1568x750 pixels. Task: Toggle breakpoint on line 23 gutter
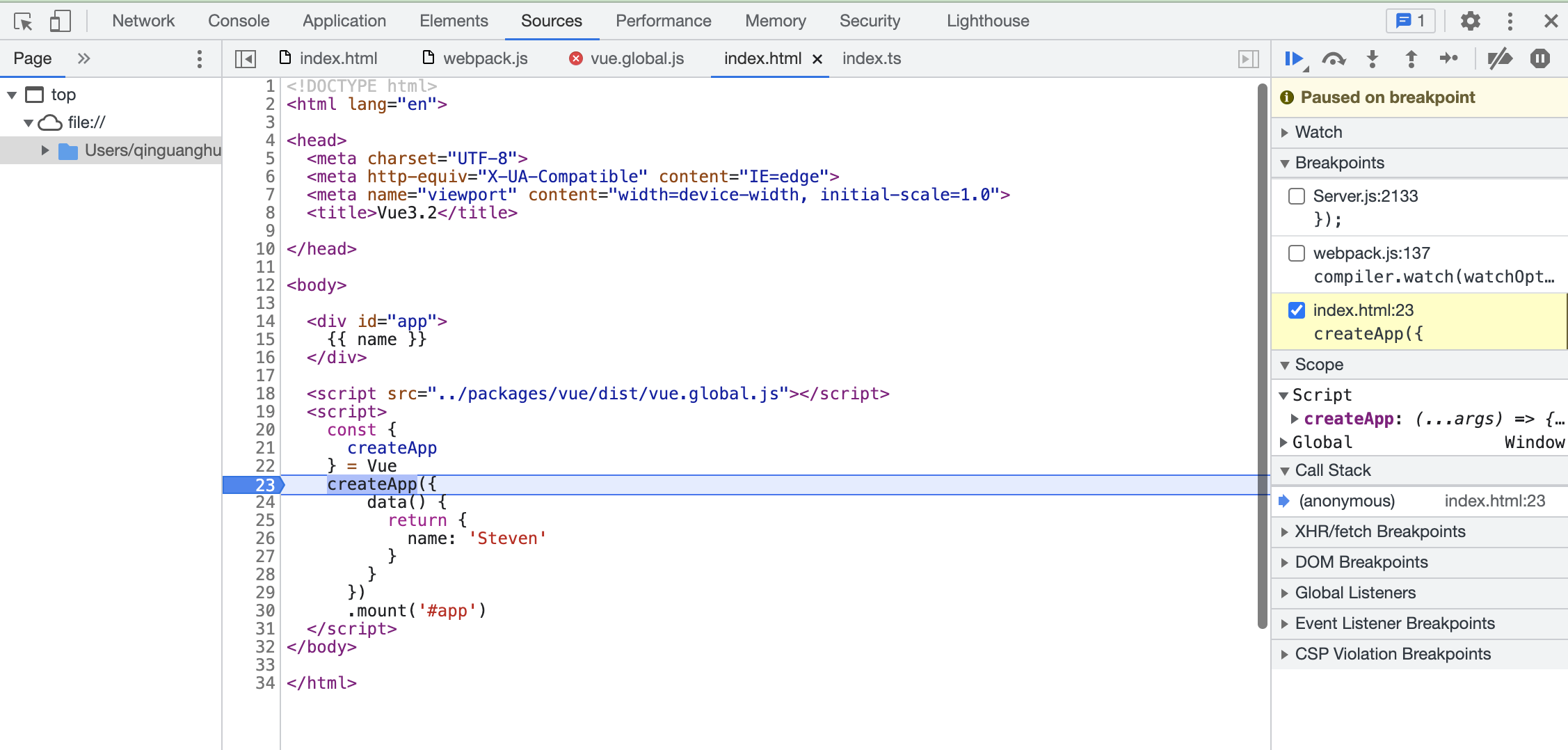[x=253, y=485]
